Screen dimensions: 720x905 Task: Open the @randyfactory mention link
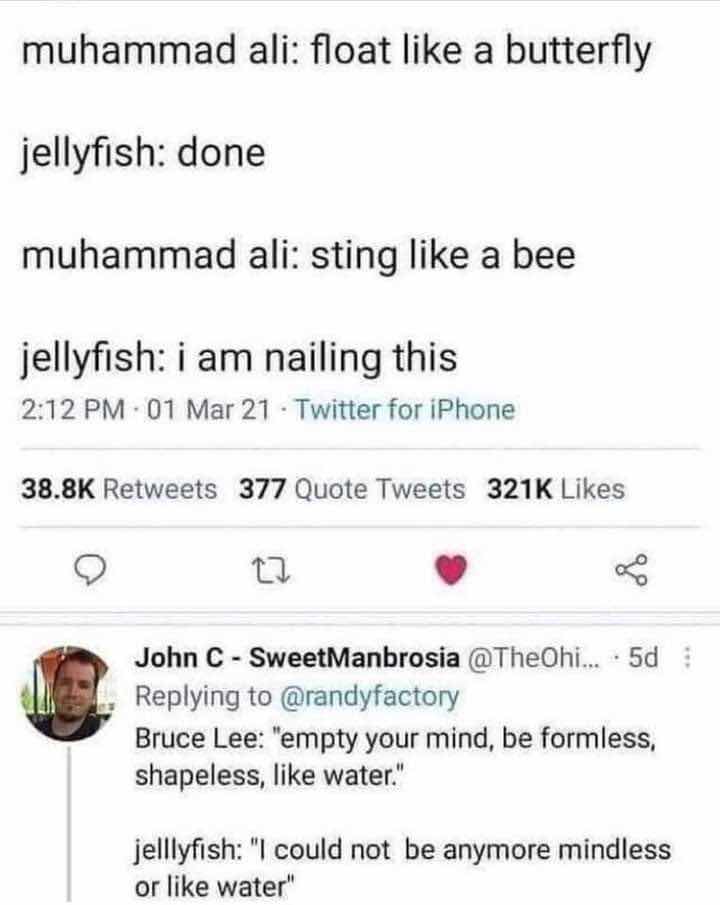(x=370, y=697)
